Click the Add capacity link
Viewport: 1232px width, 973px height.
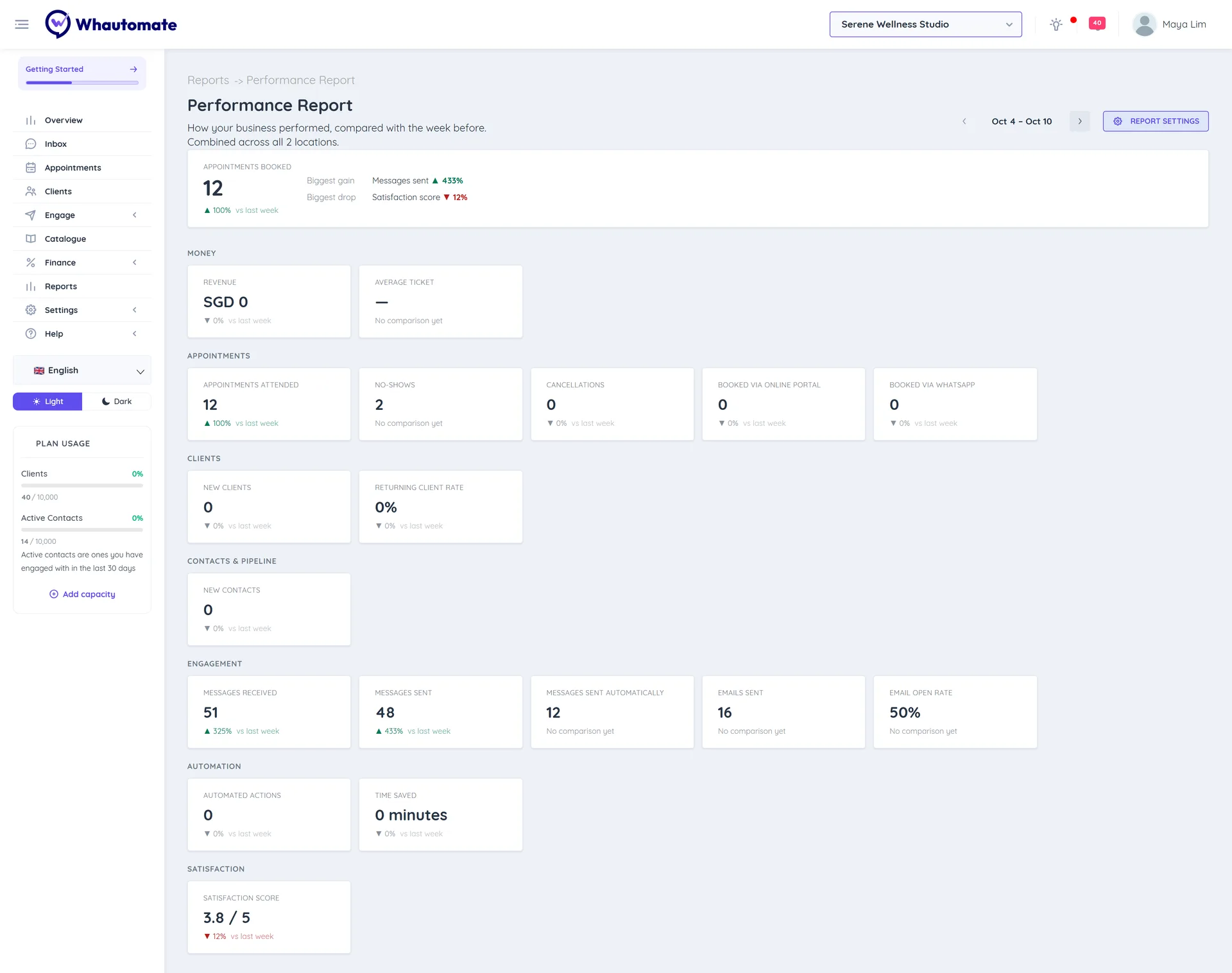point(82,595)
